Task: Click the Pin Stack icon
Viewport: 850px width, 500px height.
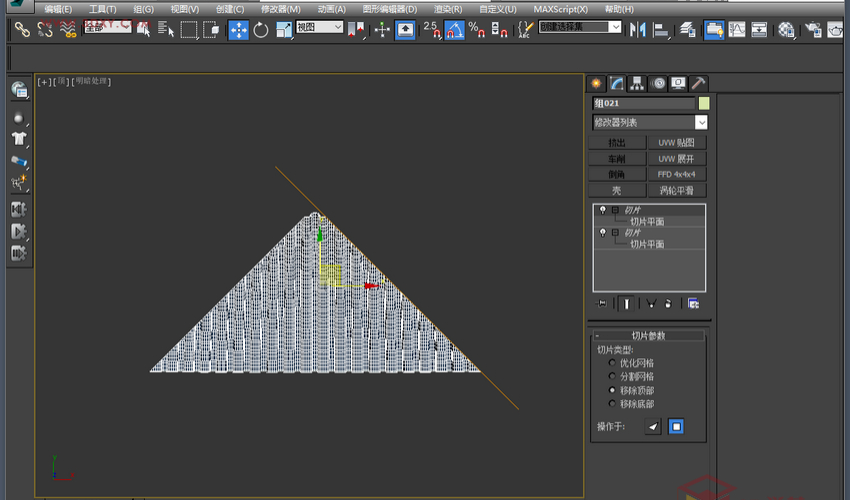Action: coord(601,304)
